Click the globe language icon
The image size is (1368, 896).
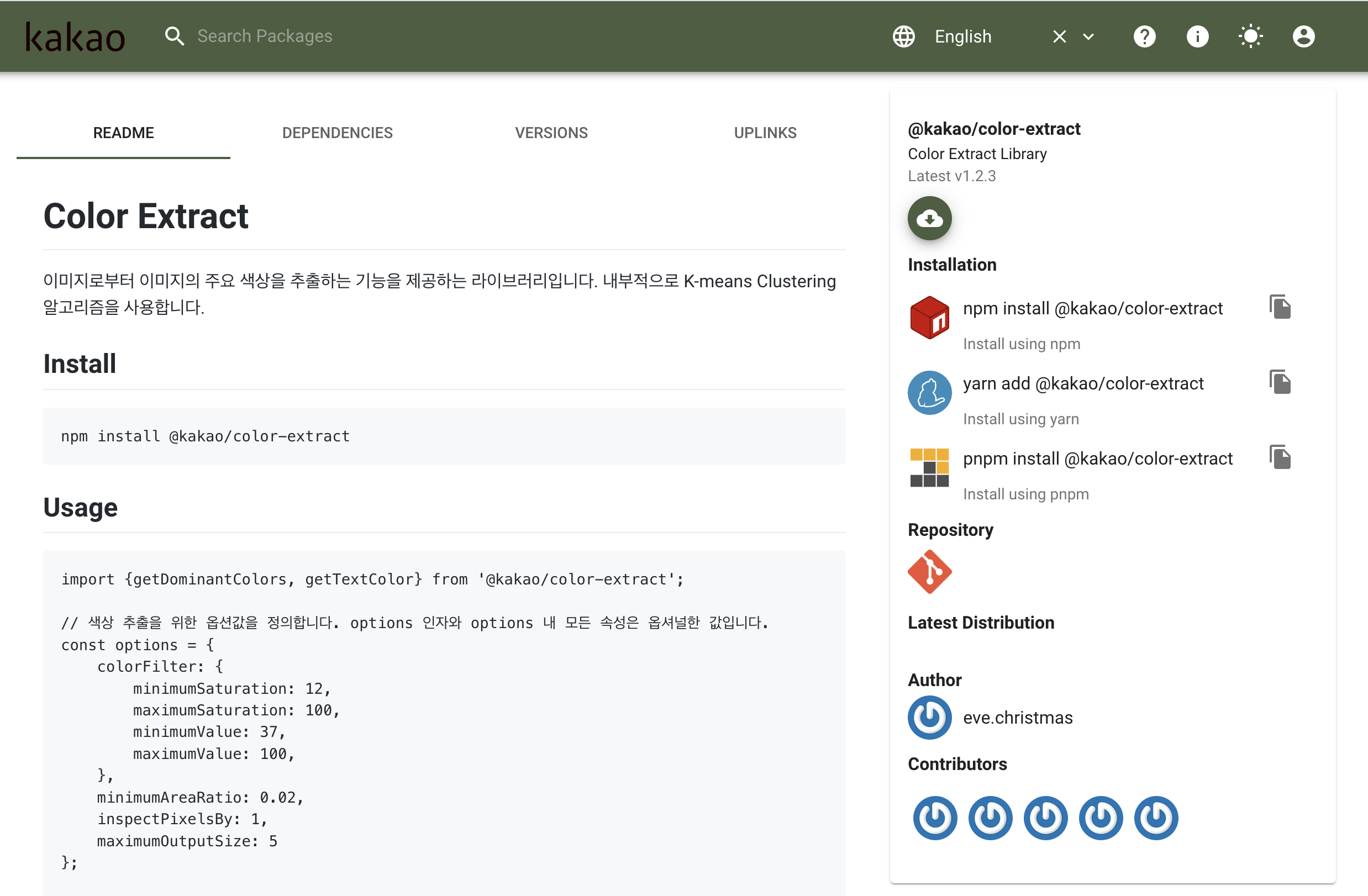[903, 36]
